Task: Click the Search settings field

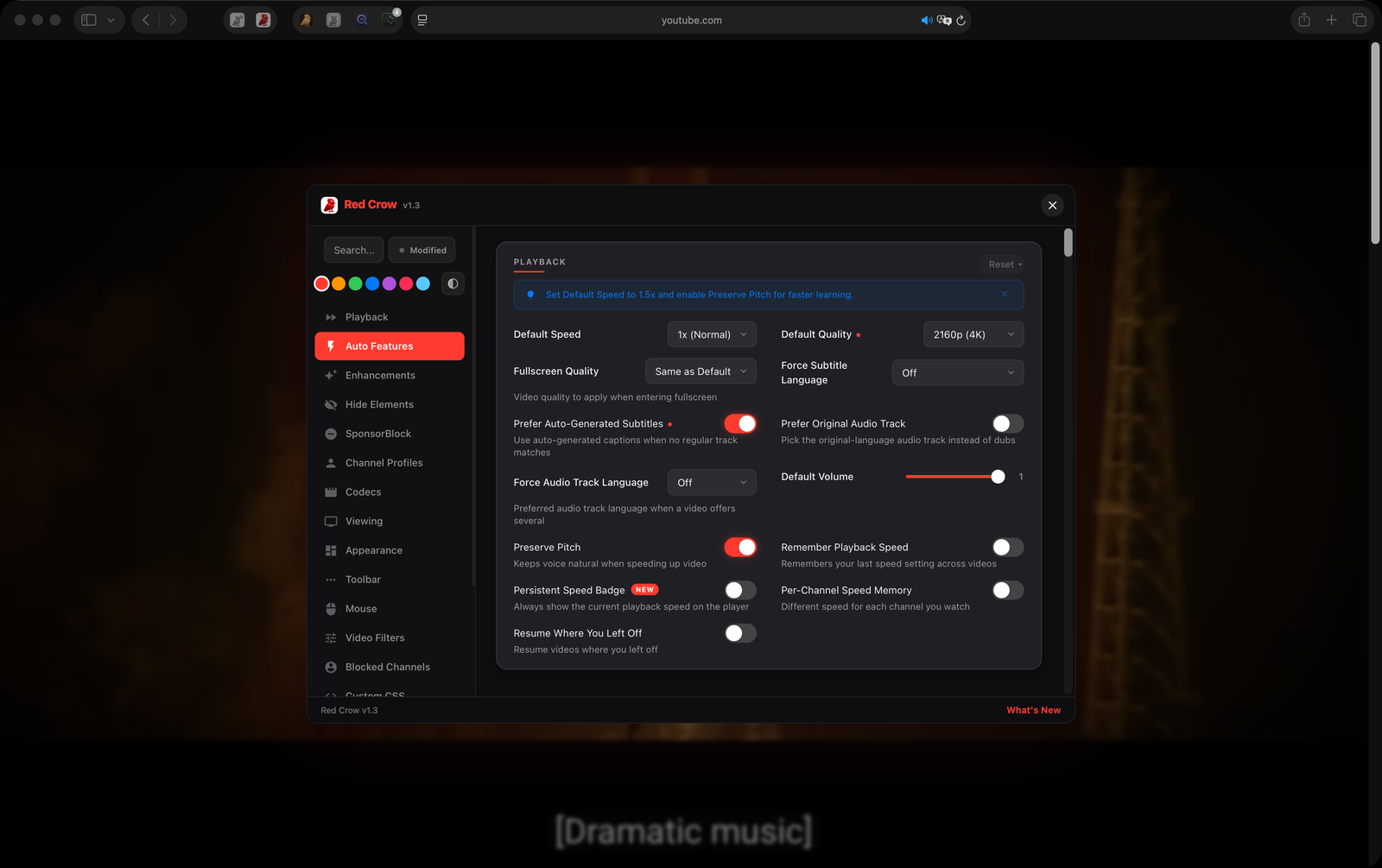Action: (x=353, y=250)
